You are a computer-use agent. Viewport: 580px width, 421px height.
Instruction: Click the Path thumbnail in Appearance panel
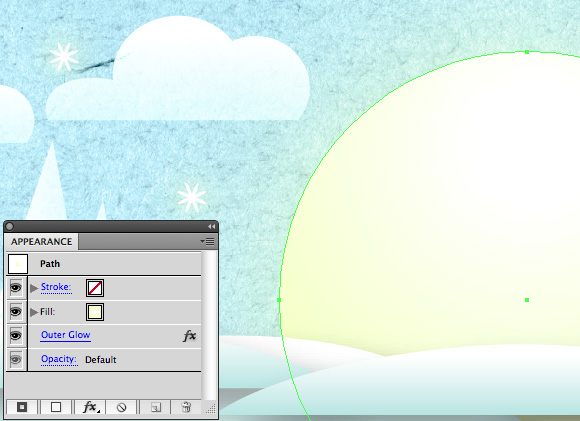click(18, 264)
